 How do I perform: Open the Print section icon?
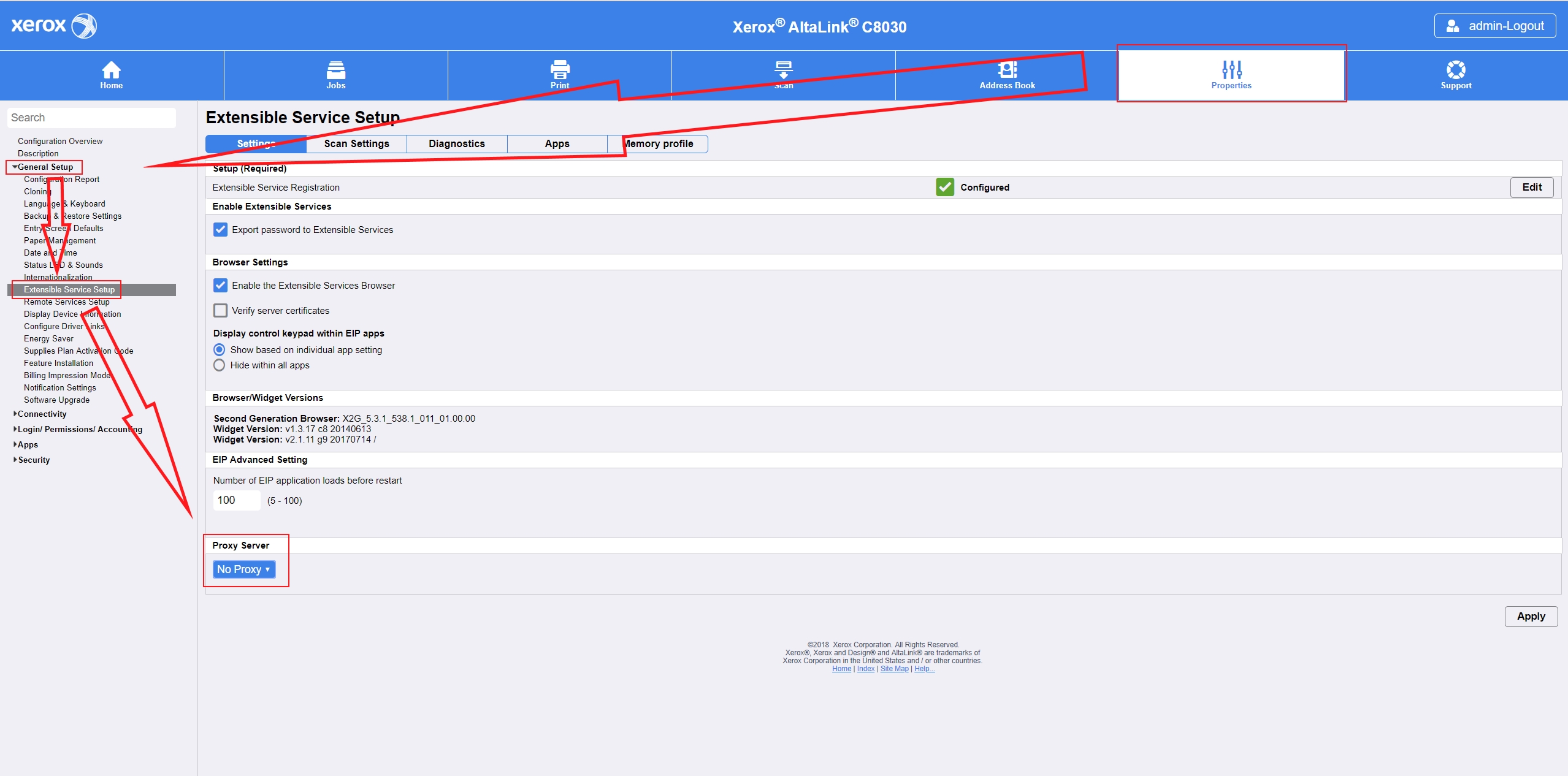tap(560, 69)
